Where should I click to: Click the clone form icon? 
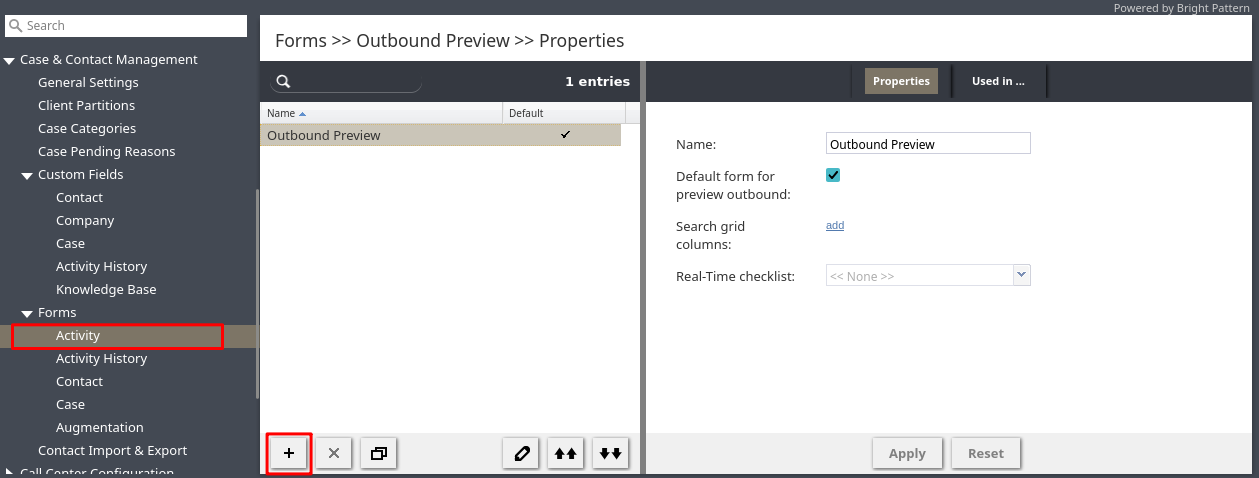pos(379,453)
